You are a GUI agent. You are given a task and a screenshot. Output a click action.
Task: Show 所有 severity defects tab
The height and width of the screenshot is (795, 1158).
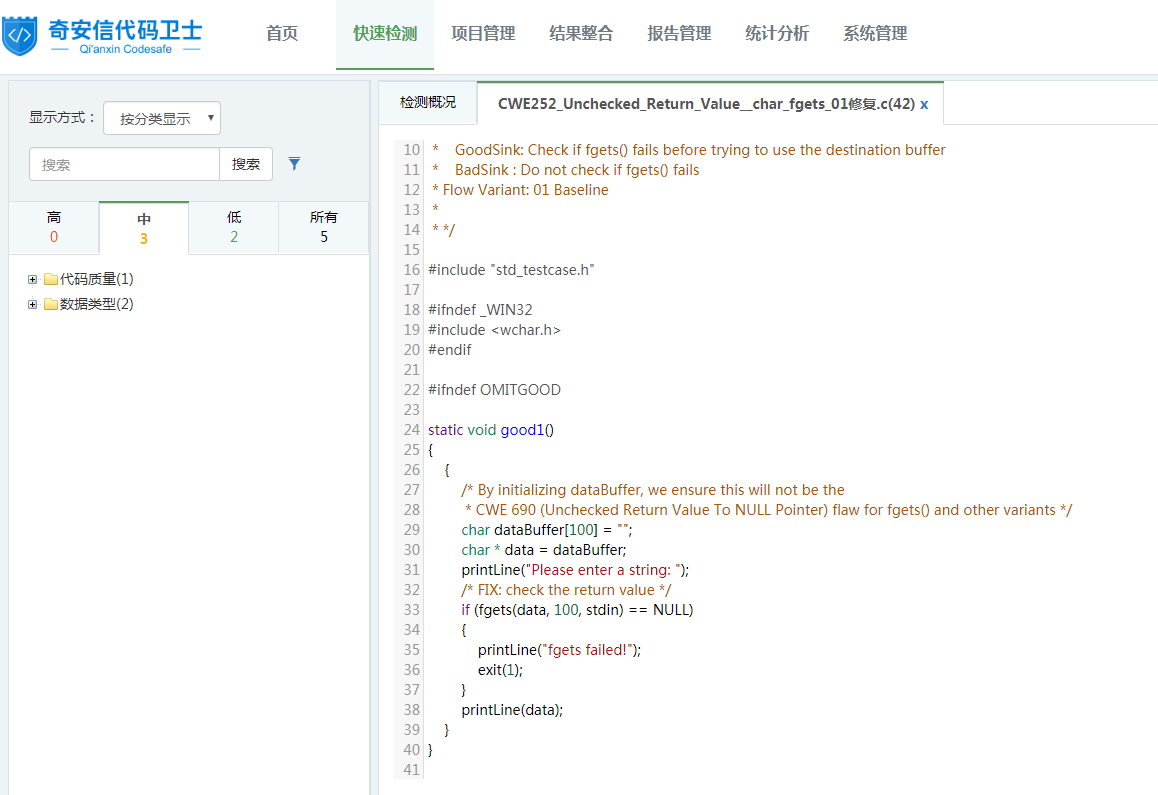point(324,227)
